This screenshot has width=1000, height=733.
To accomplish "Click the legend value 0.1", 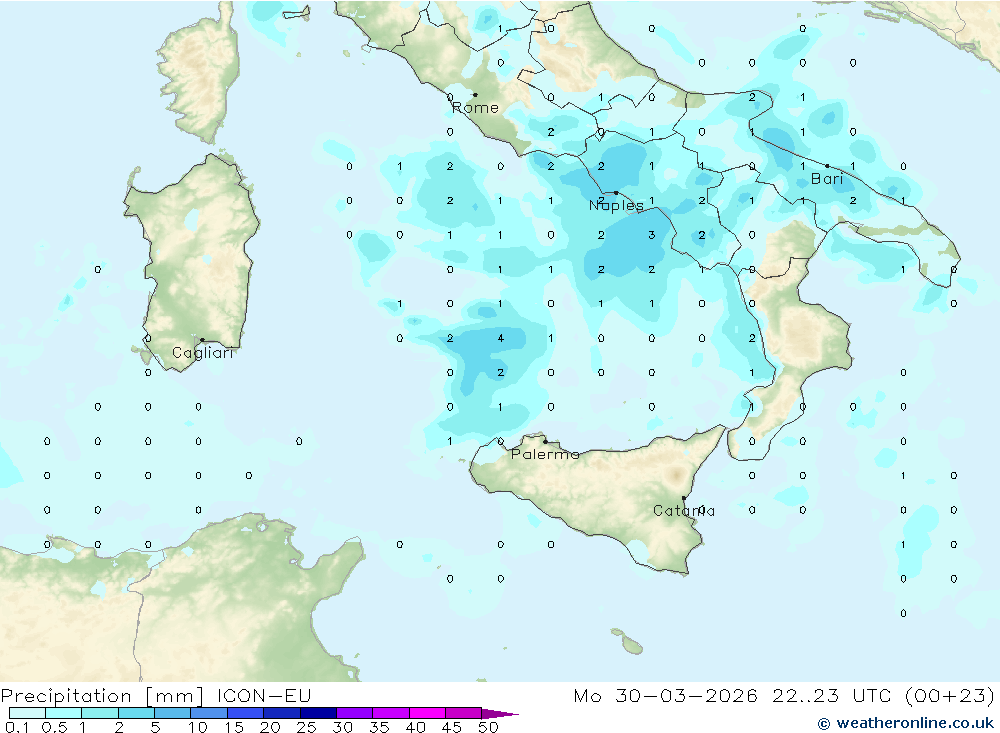I will 17,727.
